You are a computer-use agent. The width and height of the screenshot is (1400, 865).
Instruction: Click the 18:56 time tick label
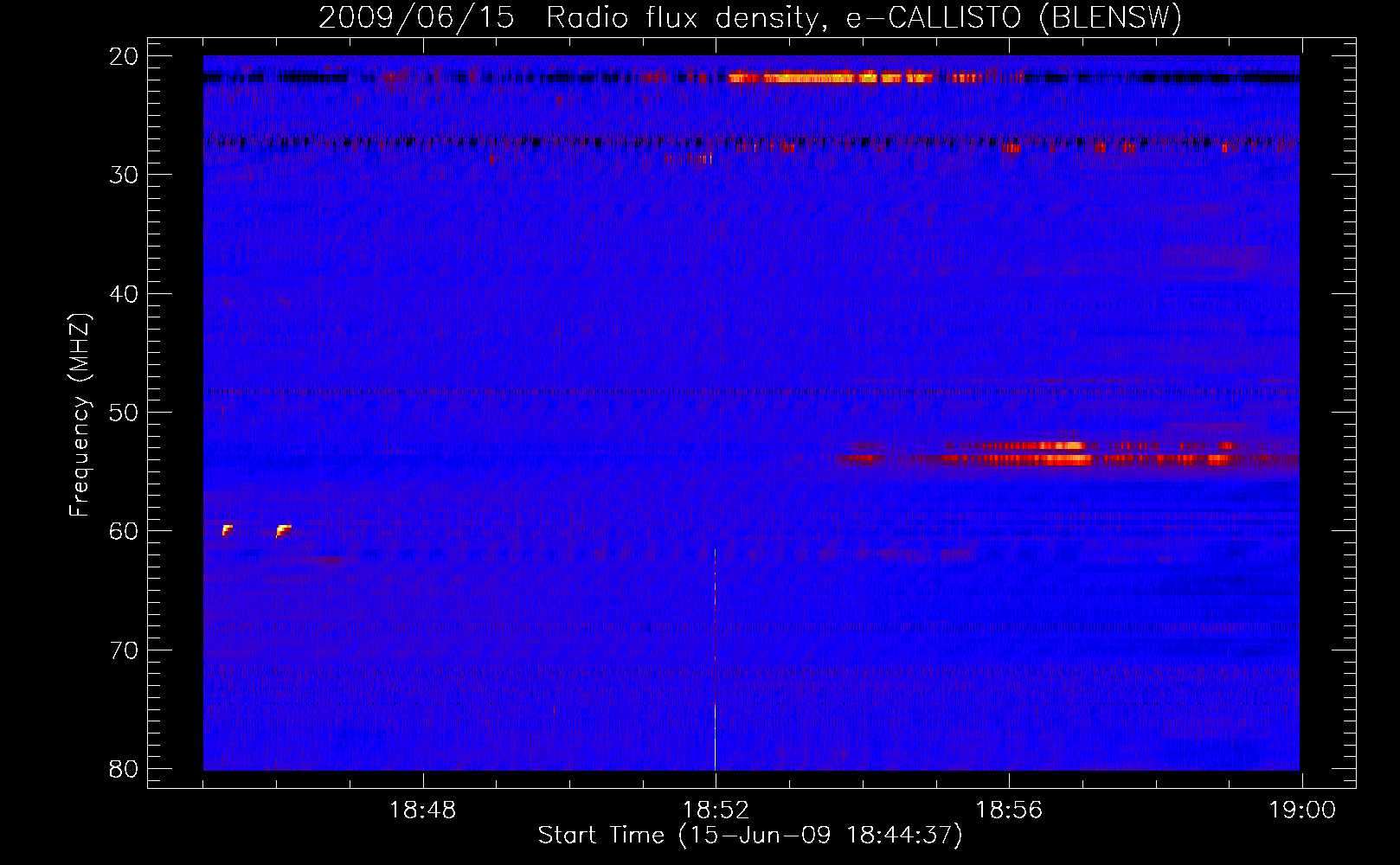coord(1009,811)
